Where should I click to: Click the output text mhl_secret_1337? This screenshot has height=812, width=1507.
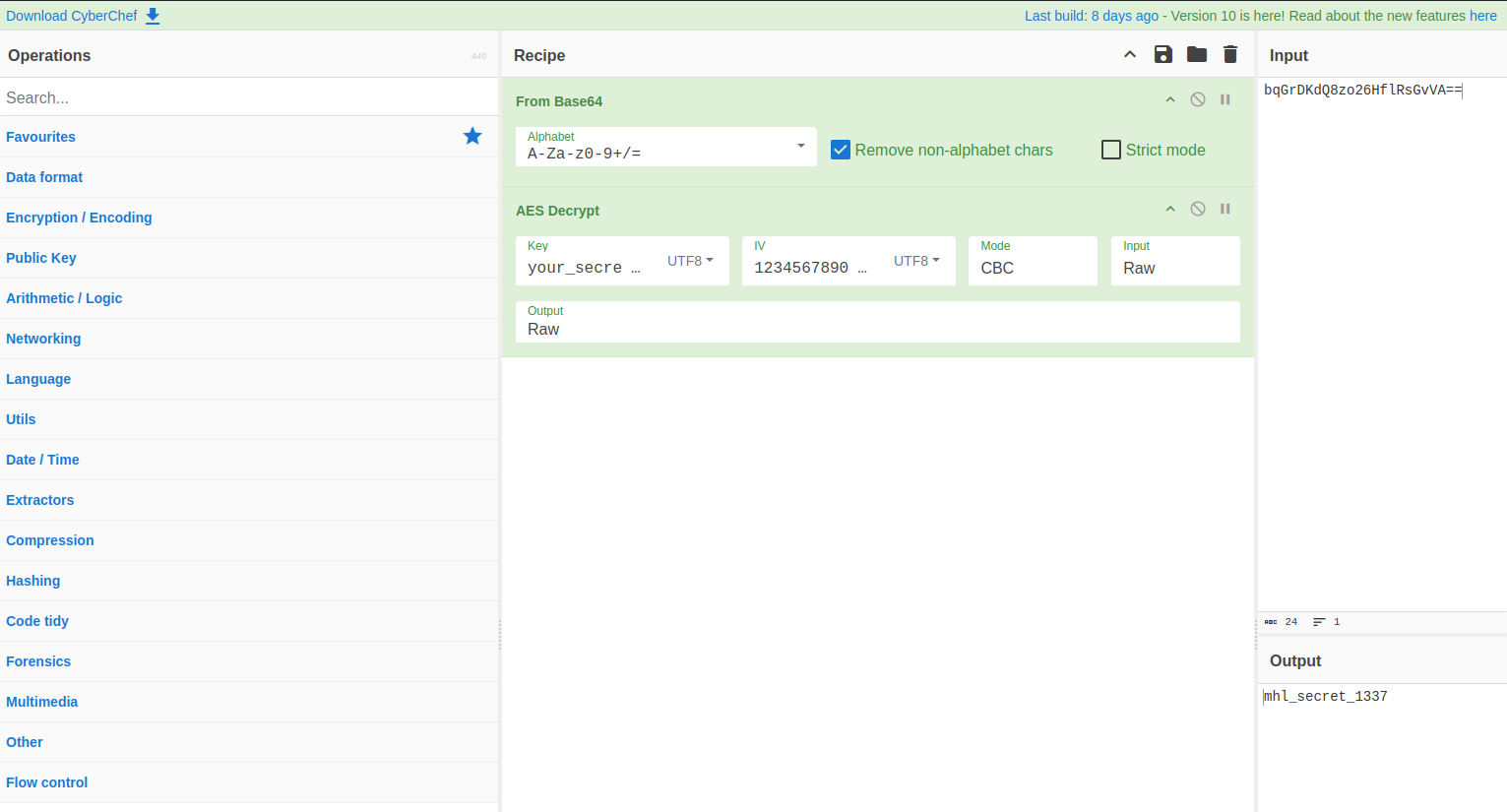(x=1326, y=696)
